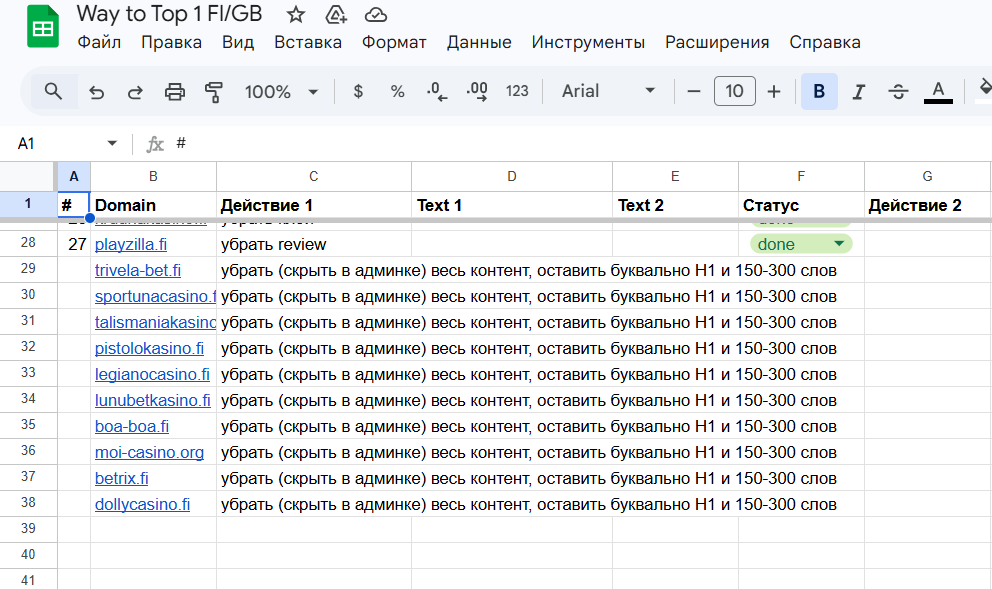Open the Arial font dropdown

[x=608, y=92]
